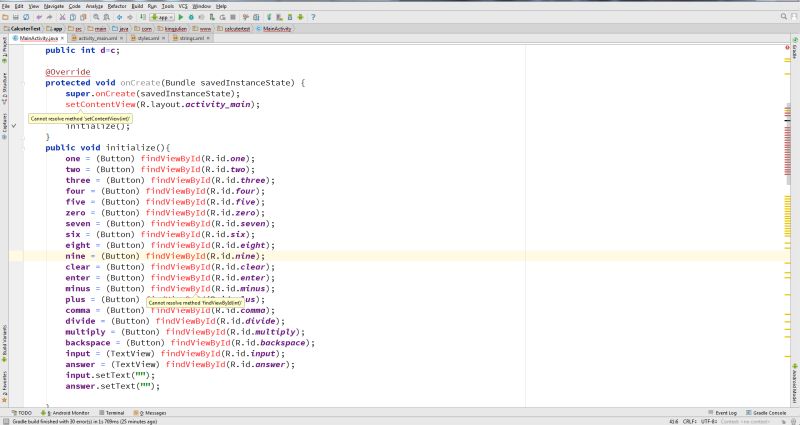This screenshot has height=425, width=800.
Task: Open the Refactor menu
Action: tap(117, 6)
